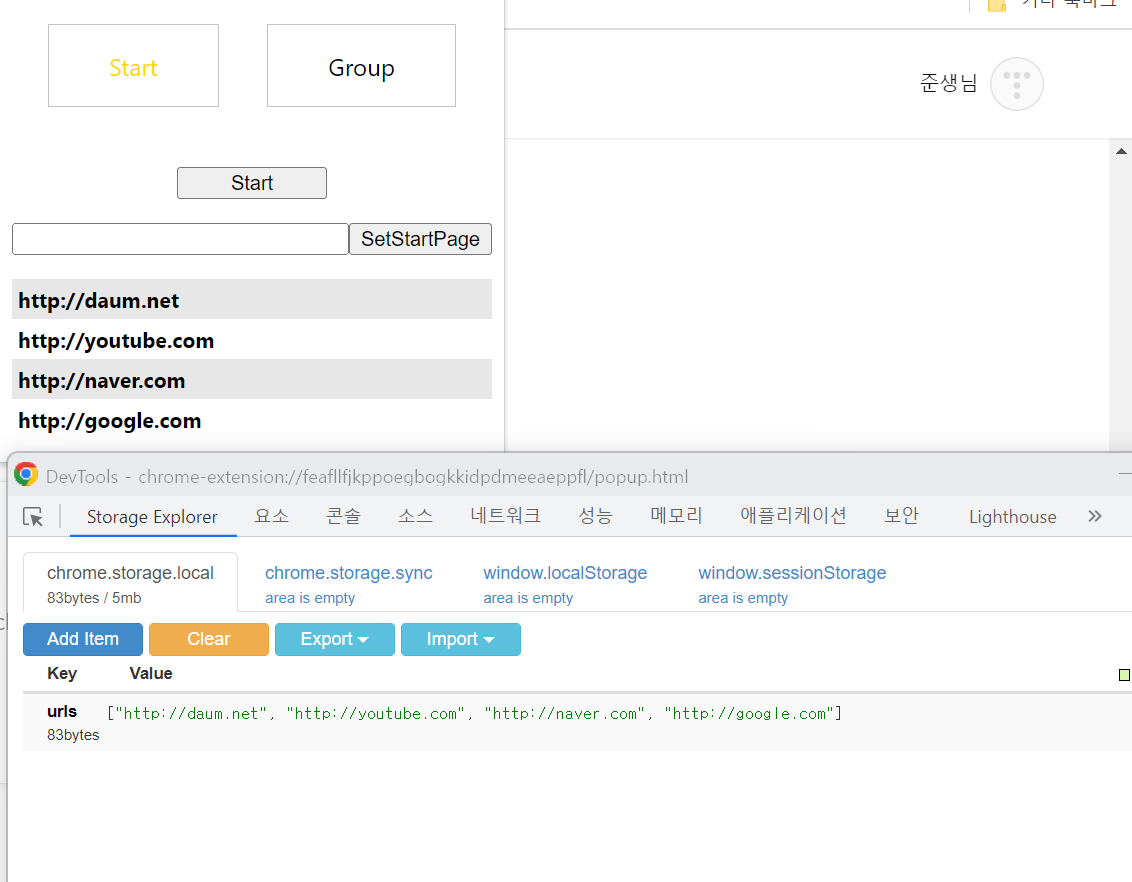Open the 네트워크 panel
This screenshot has height=882, width=1132.
[505, 516]
